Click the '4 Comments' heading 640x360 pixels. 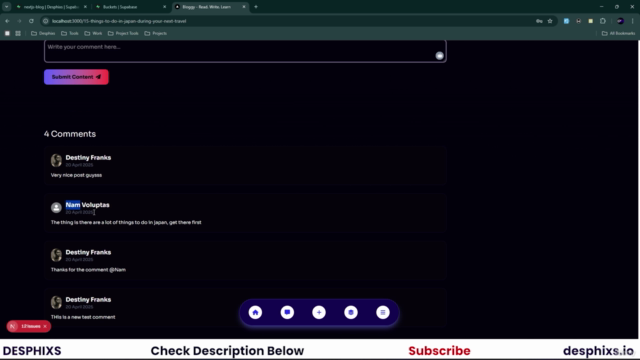pyautogui.click(x=70, y=134)
